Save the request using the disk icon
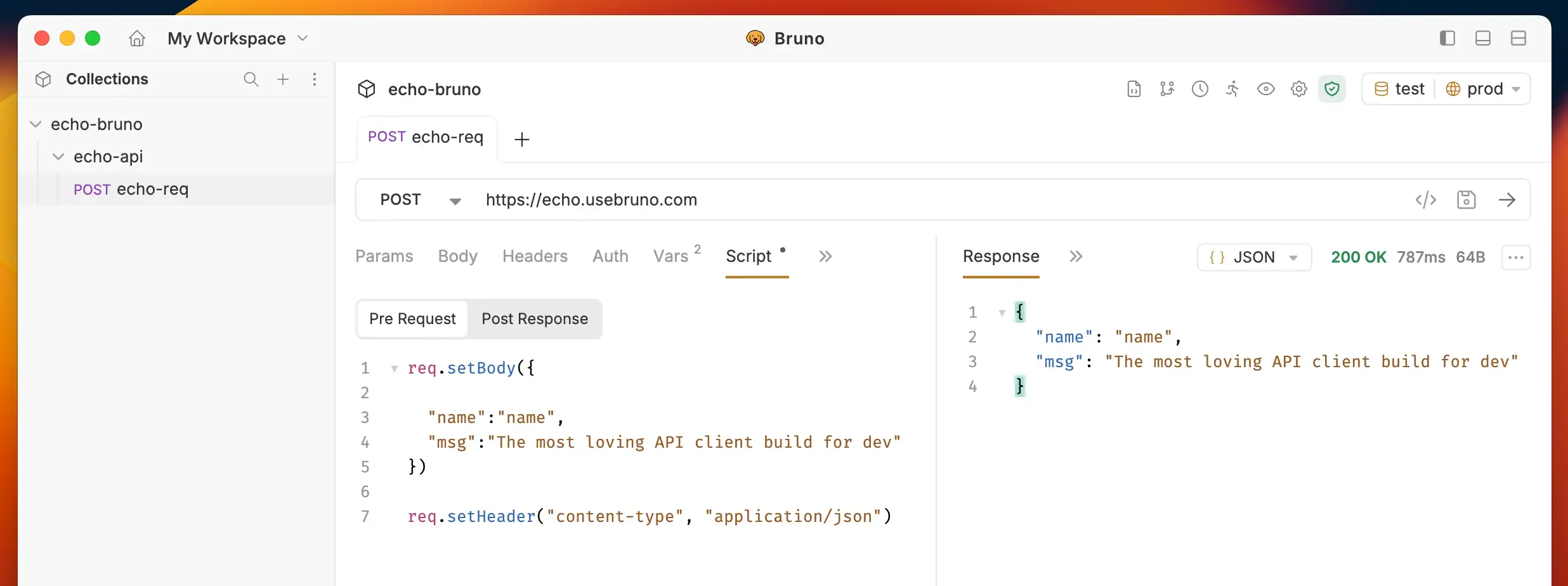 click(1466, 200)
